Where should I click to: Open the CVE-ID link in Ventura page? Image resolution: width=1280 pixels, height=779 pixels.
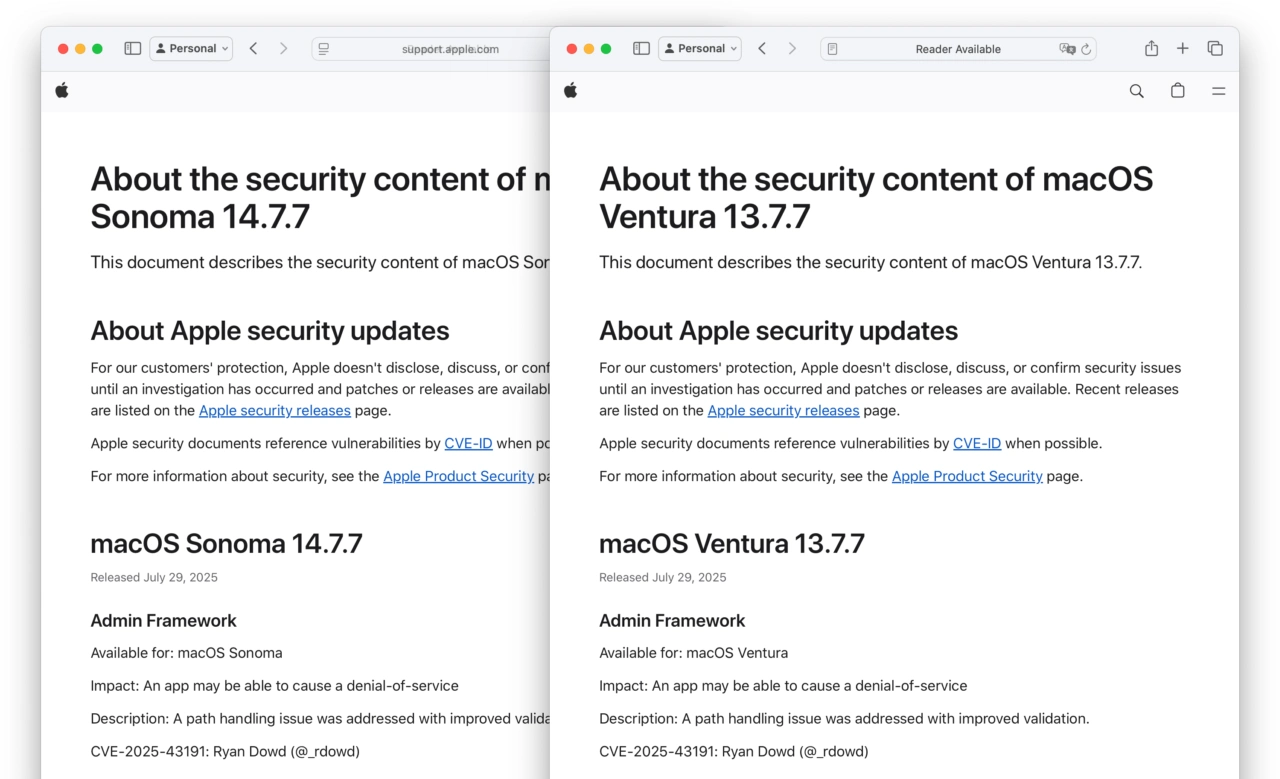[x=977, y=443]
